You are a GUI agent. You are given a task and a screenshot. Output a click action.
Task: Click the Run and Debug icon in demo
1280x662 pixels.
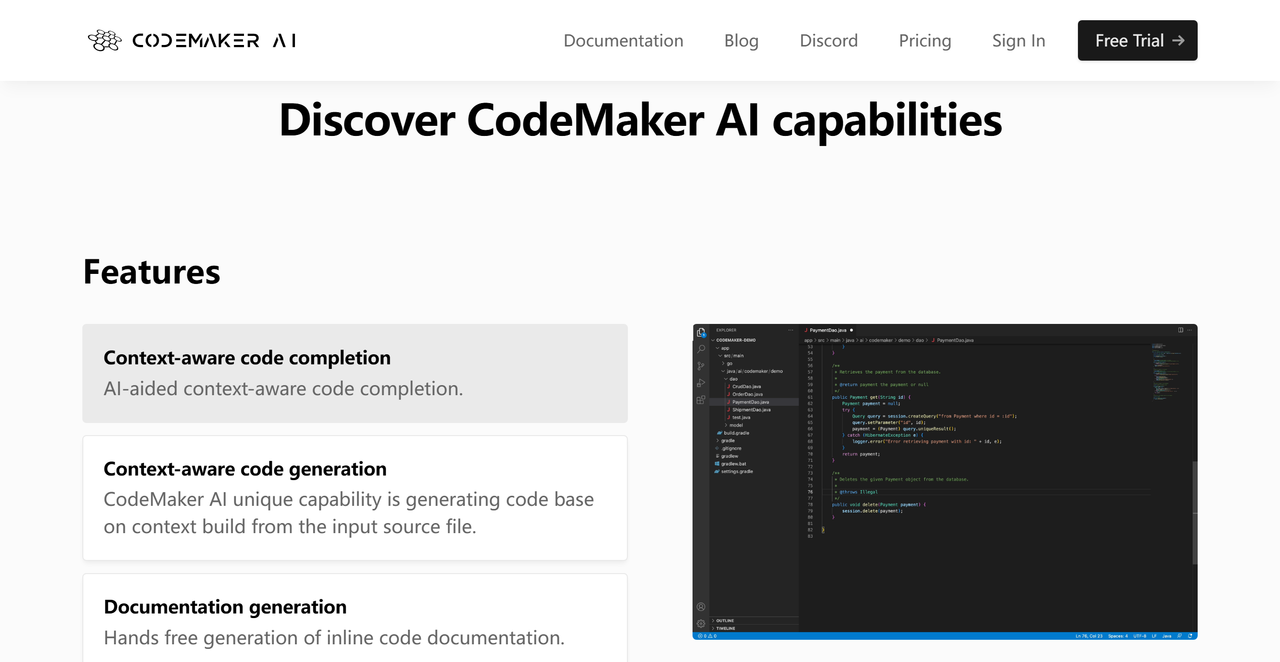[x=701, y=383]
